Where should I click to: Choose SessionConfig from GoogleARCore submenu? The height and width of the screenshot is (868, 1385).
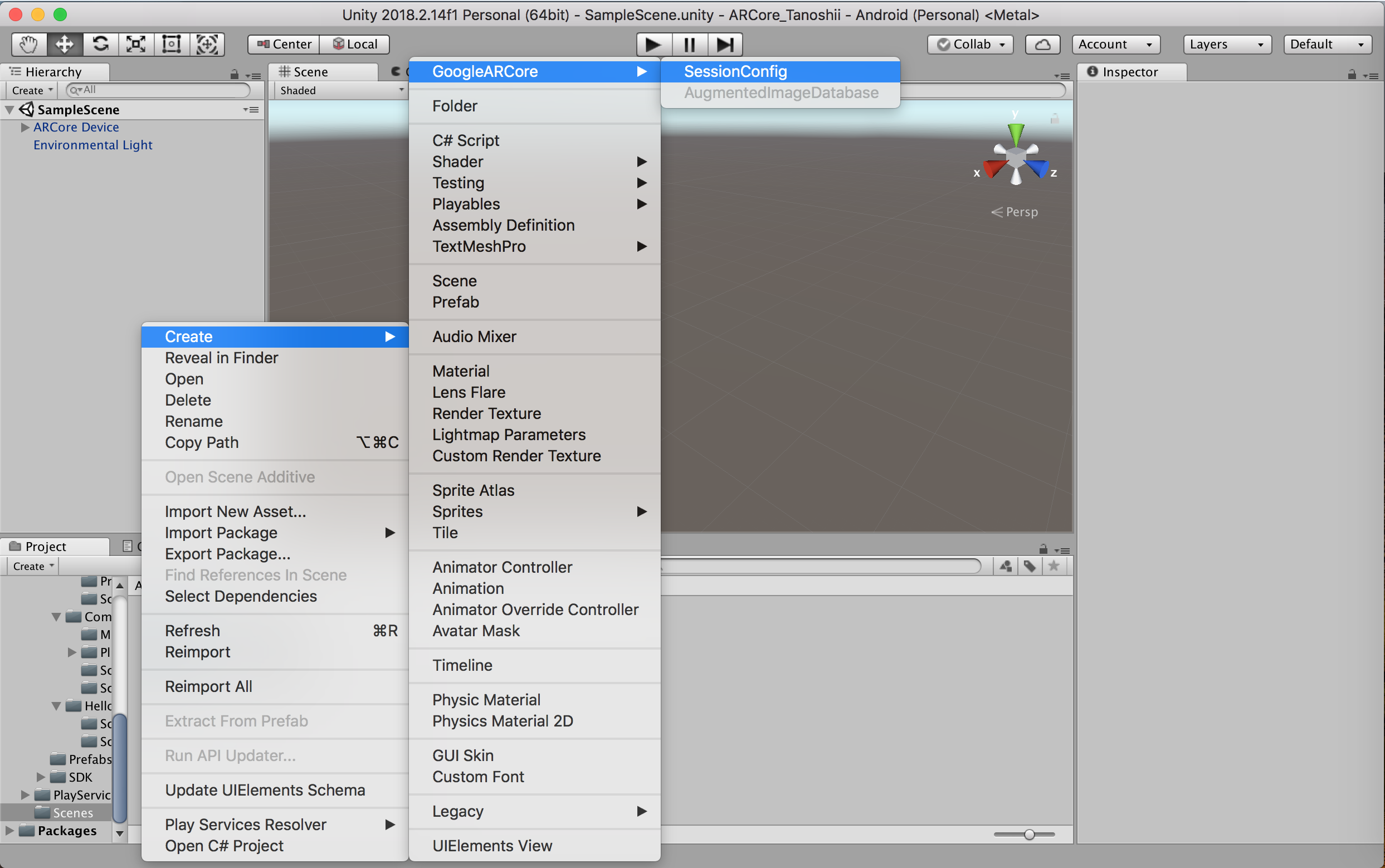click(735, 71)
